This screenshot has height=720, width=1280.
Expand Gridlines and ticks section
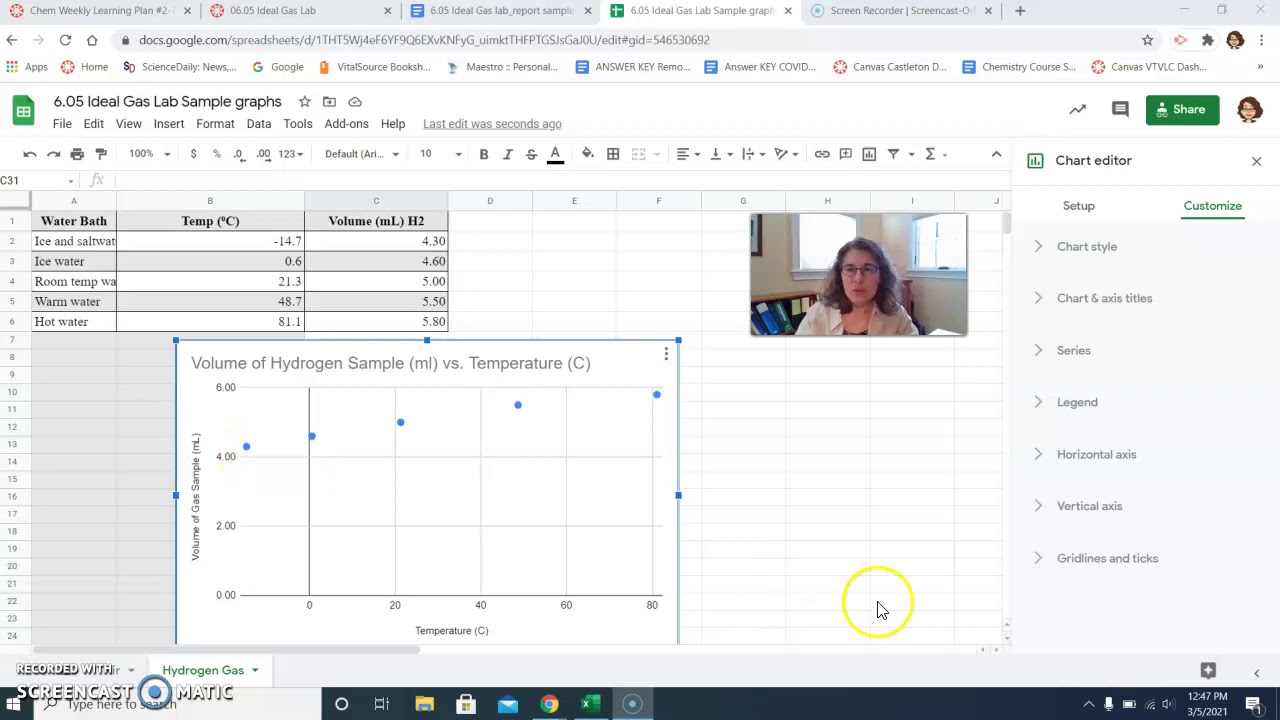pos(1107,558)
